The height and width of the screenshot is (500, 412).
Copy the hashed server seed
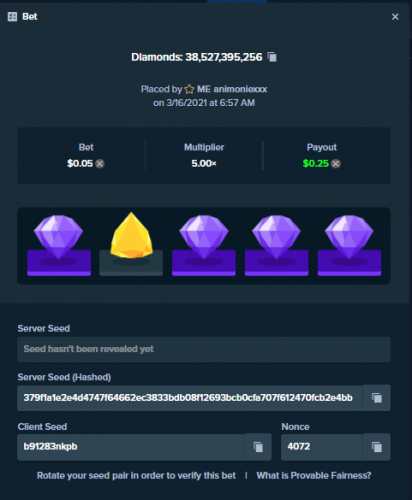tap(377, 398)
